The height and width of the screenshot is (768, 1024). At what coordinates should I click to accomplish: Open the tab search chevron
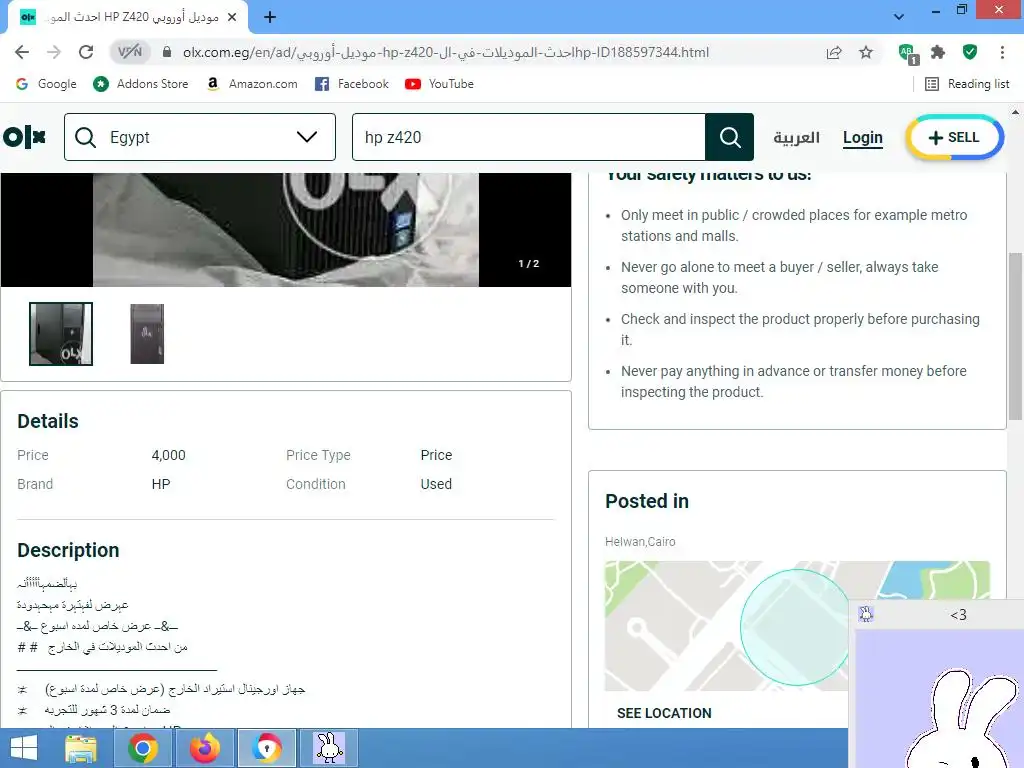click(x=899, y=17)
